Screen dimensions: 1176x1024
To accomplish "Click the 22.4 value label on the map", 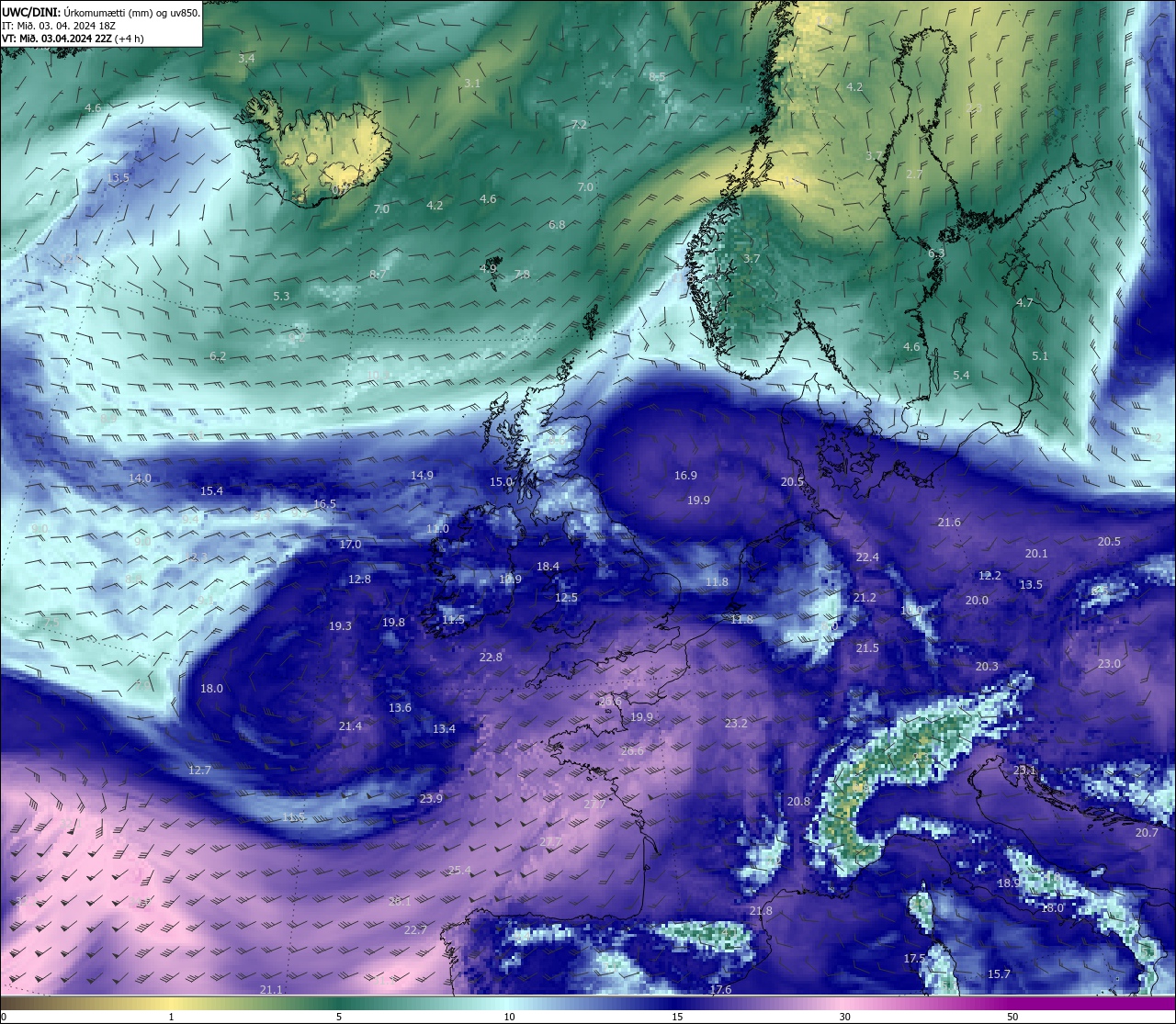I will (x=867, y=557).
